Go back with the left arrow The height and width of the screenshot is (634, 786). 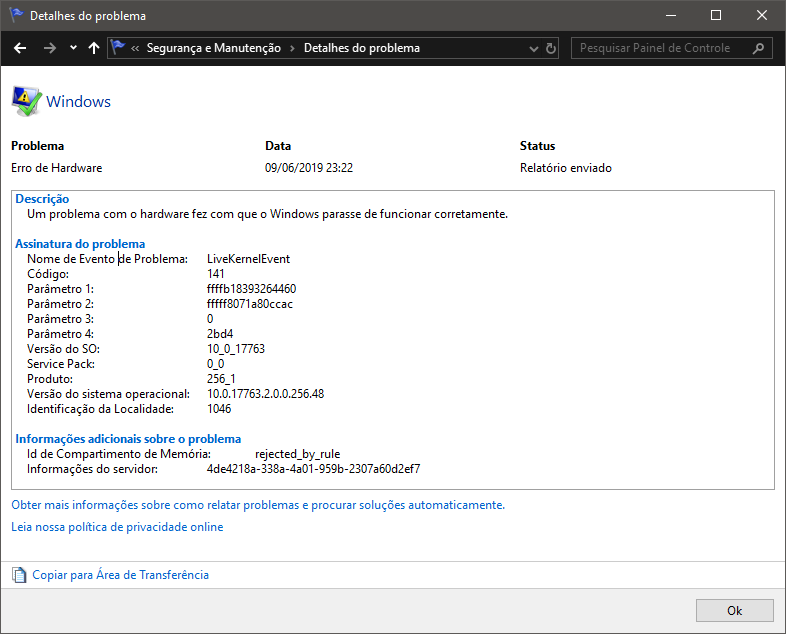tap(20, 48)
